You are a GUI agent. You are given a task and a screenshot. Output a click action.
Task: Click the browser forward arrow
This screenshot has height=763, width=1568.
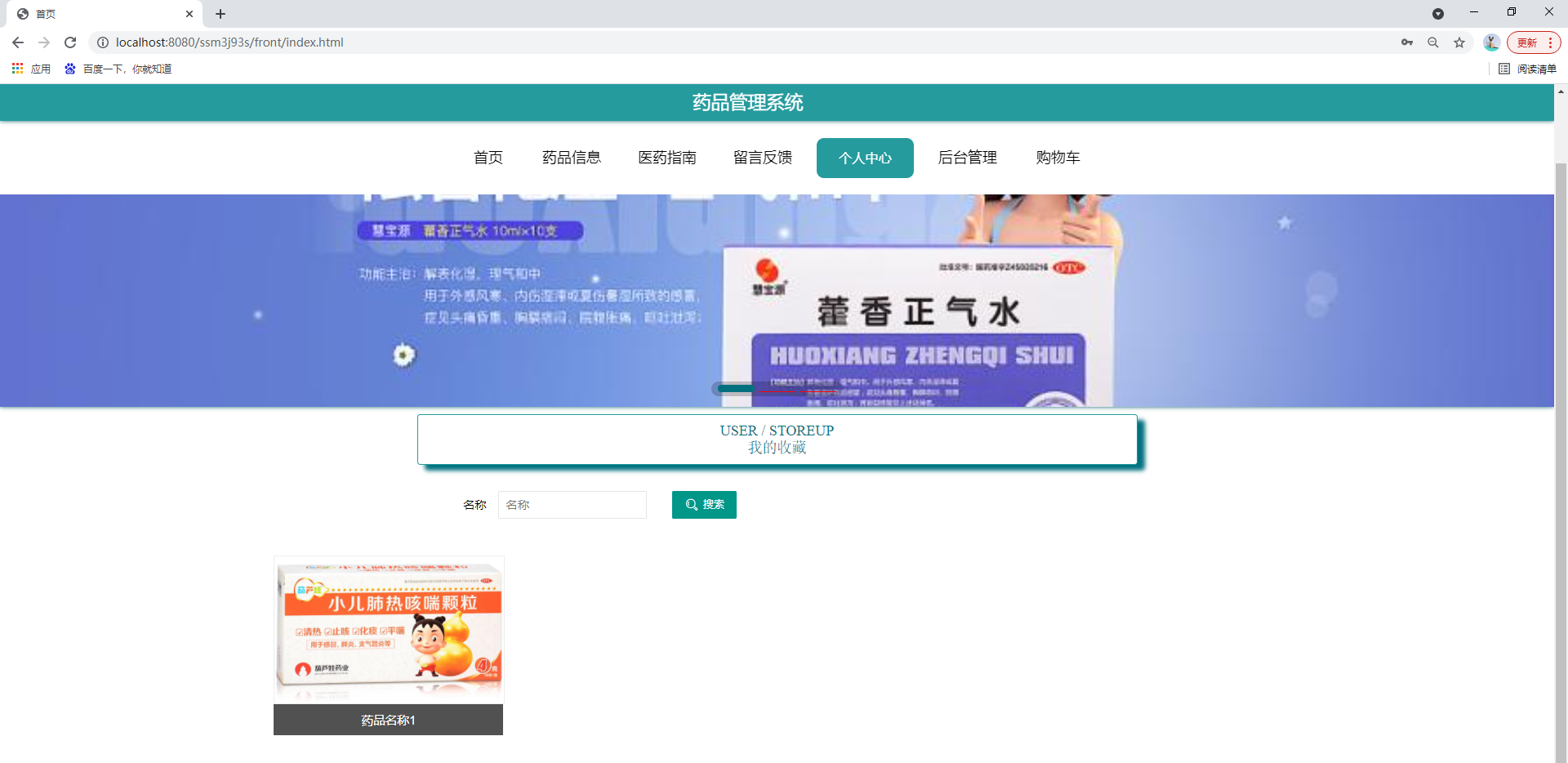click(x=44, y=42)
